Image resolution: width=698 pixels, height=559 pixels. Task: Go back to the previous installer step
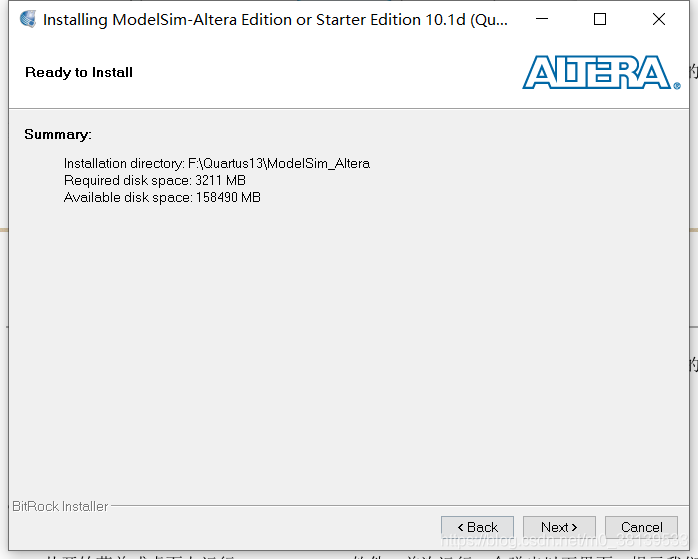pos(477,527)
